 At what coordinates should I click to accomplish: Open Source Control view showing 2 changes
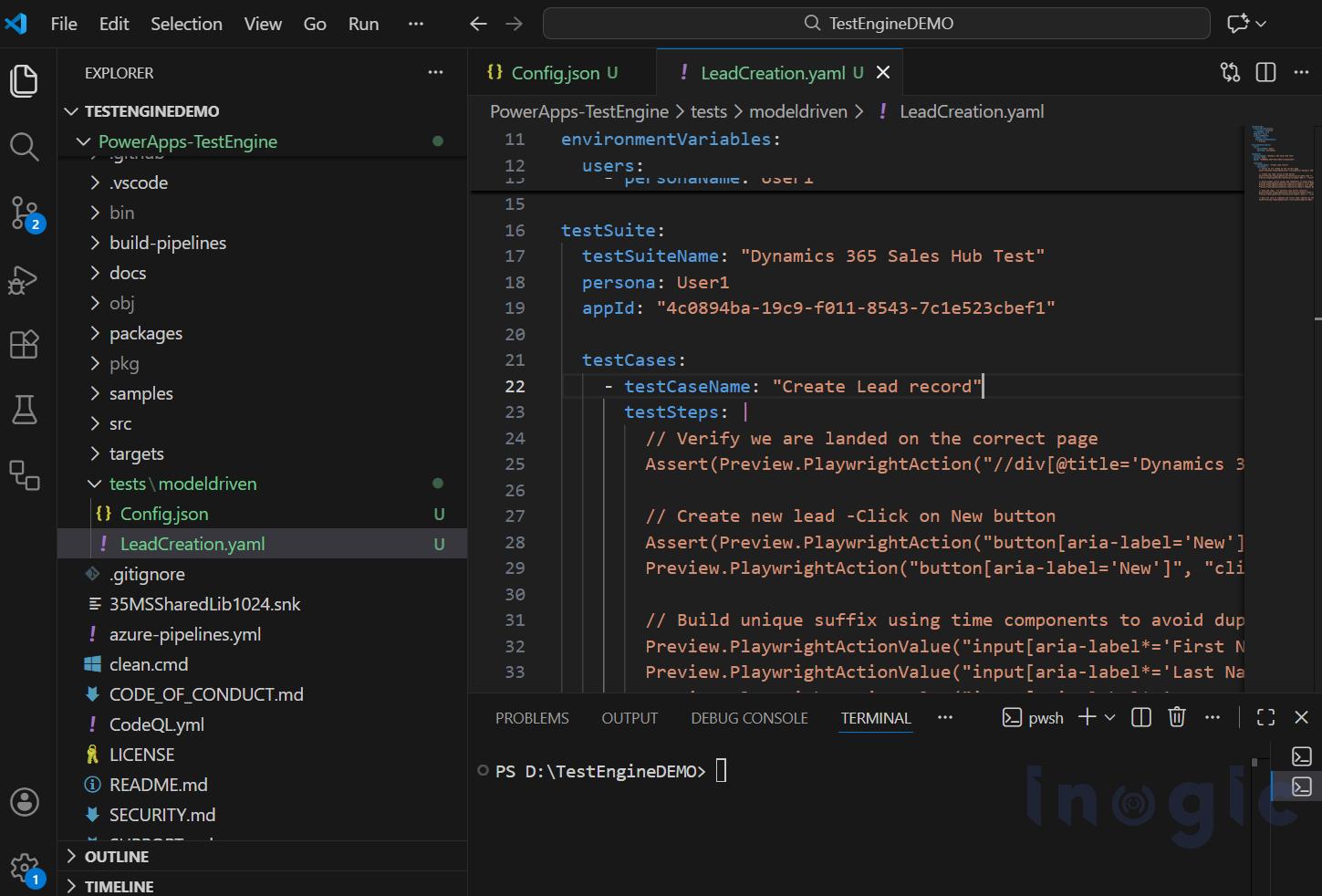point(24,212)
